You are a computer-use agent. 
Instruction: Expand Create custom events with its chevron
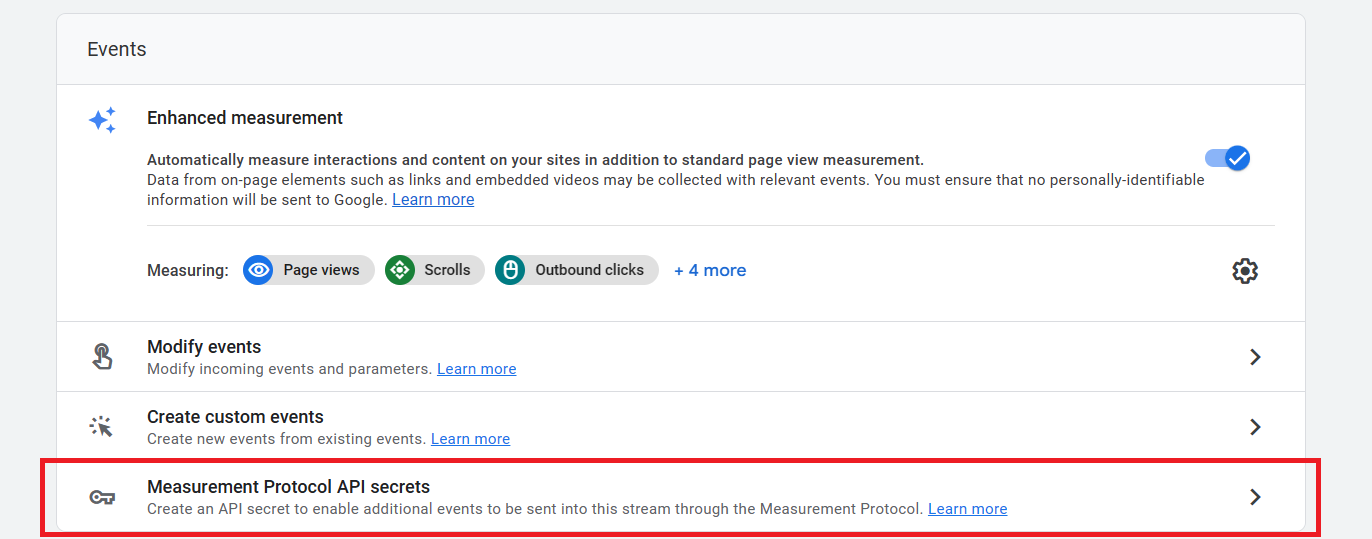1255,427
